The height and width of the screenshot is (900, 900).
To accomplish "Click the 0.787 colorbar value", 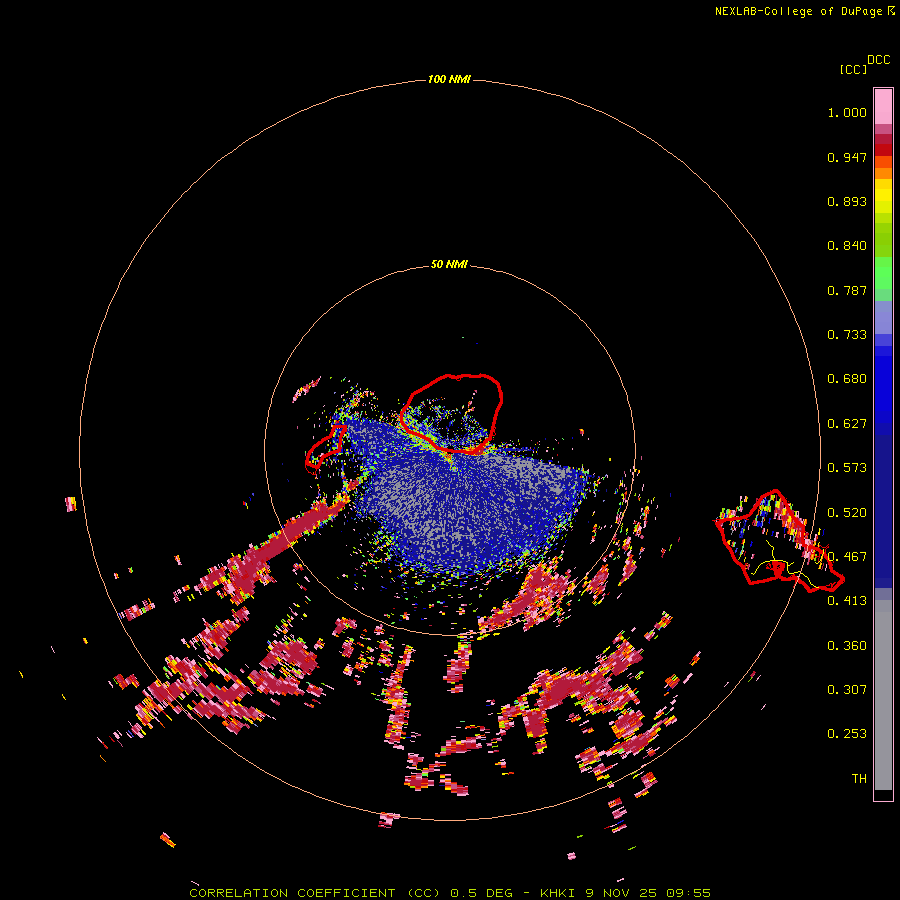I will click(x=847, y=290).
